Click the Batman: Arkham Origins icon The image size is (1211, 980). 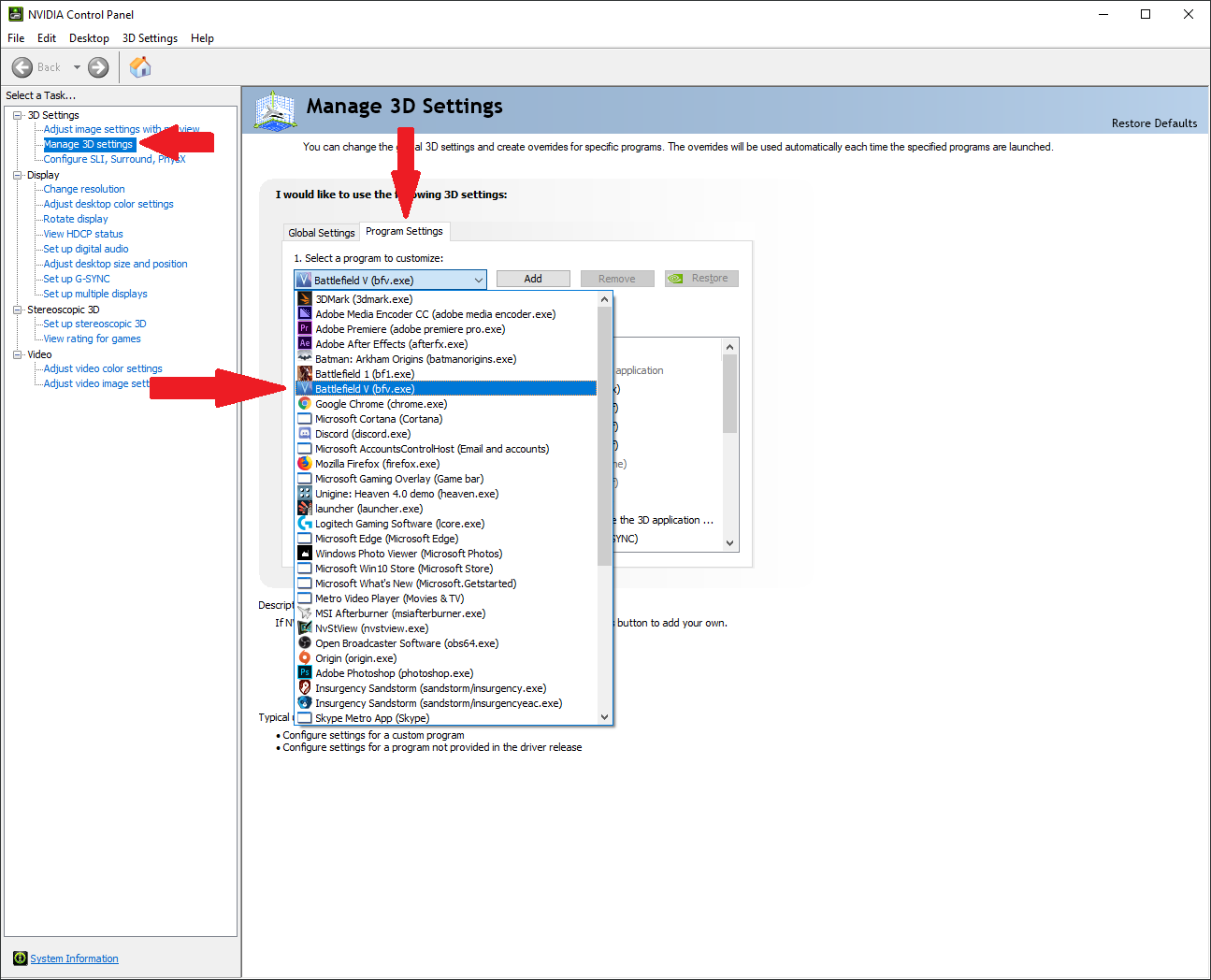(305, 359)
